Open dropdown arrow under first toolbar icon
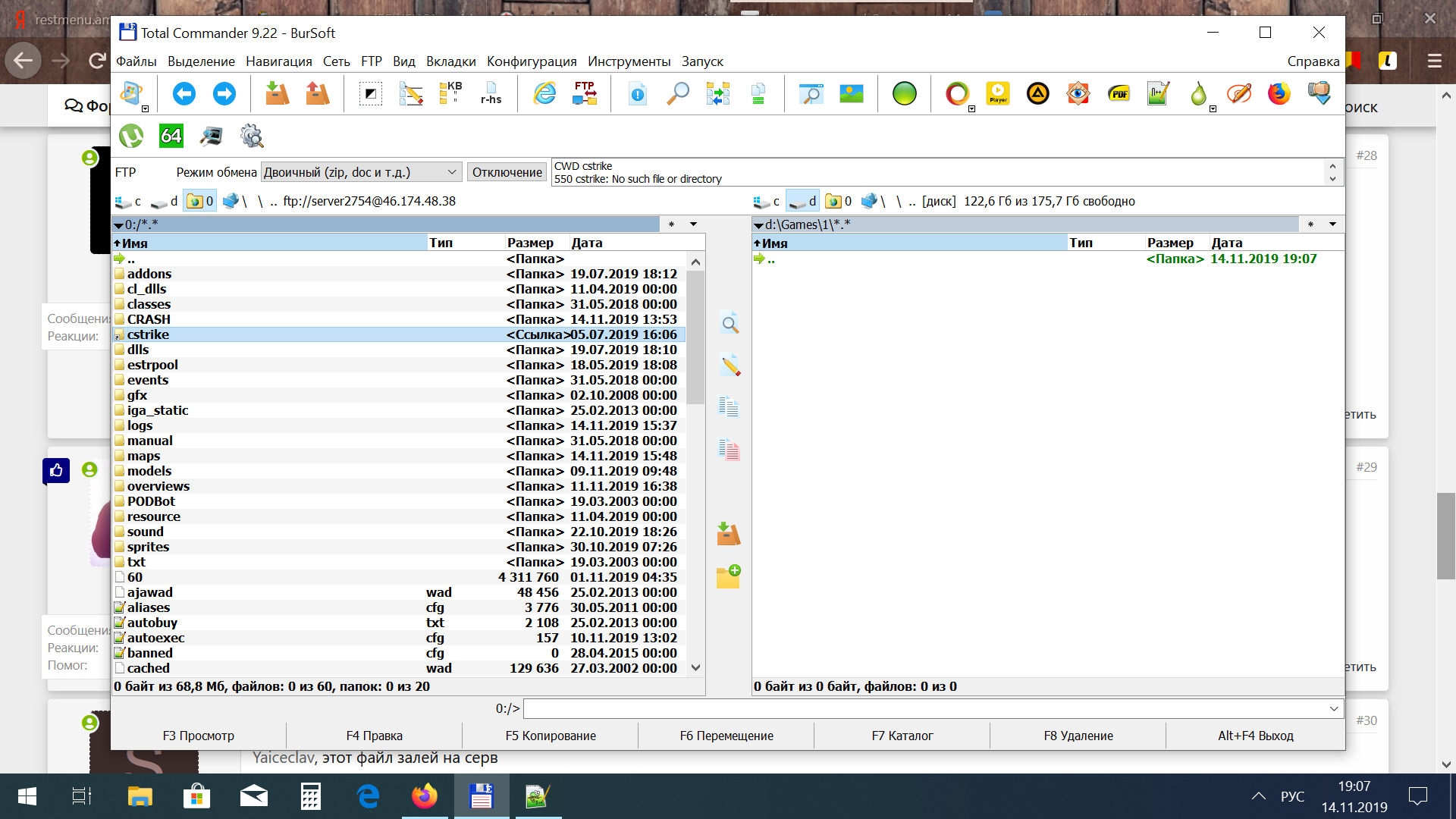Screen dimensions: 1456x819 click(x=146, y=109)
